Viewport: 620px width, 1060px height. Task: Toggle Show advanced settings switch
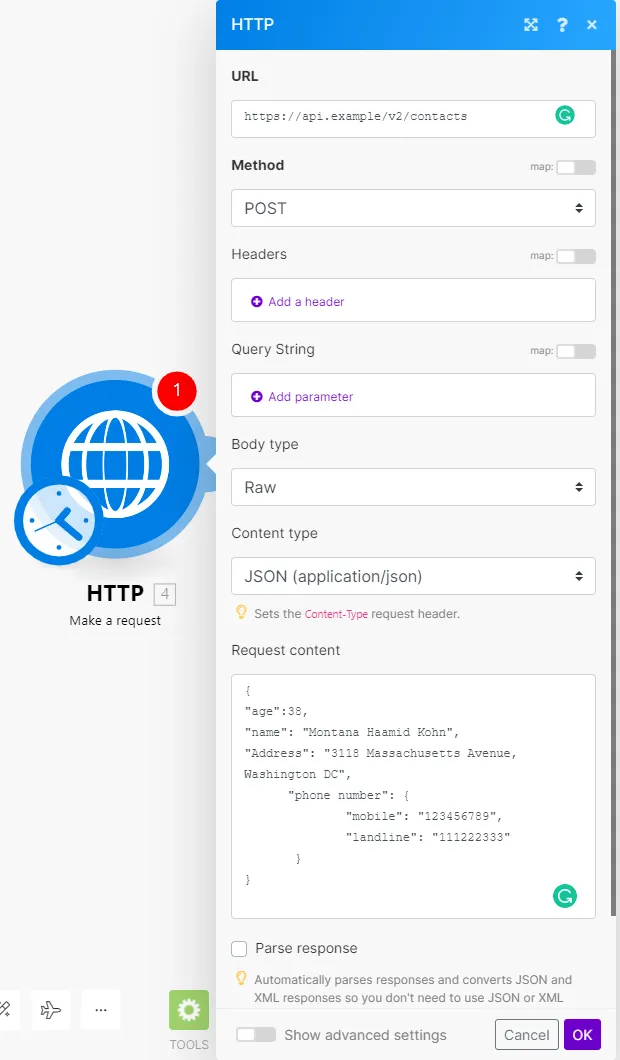click(x=255, y=1035)
